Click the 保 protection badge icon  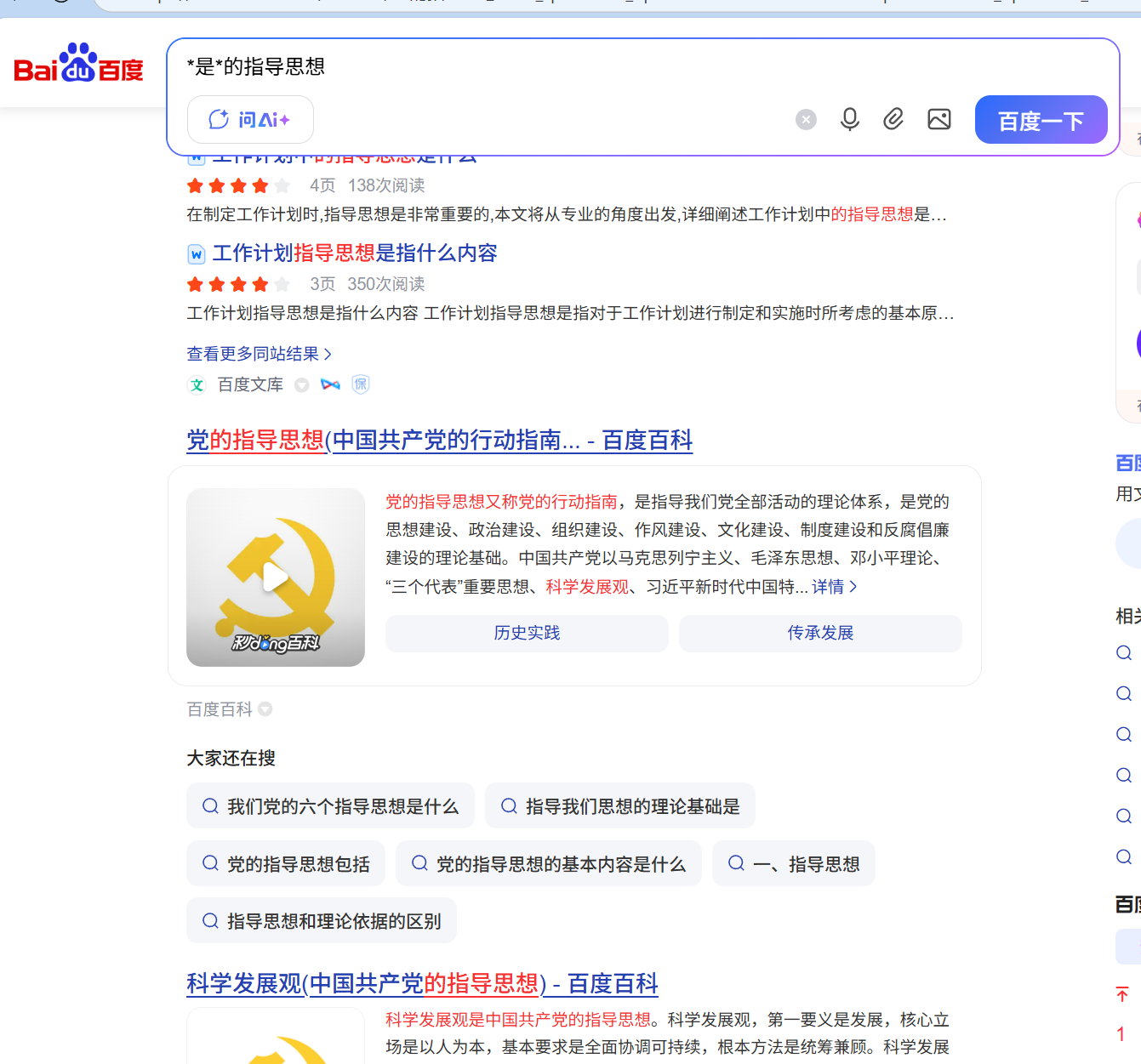(360, 384)
